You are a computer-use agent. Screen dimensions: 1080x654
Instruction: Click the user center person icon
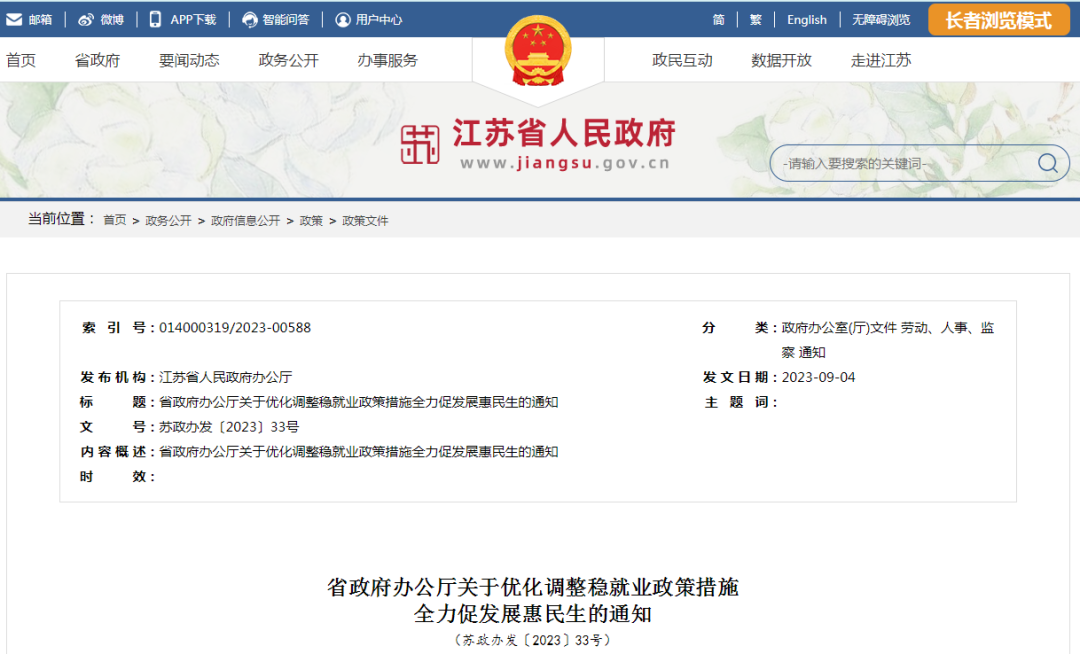pos(343,19)
